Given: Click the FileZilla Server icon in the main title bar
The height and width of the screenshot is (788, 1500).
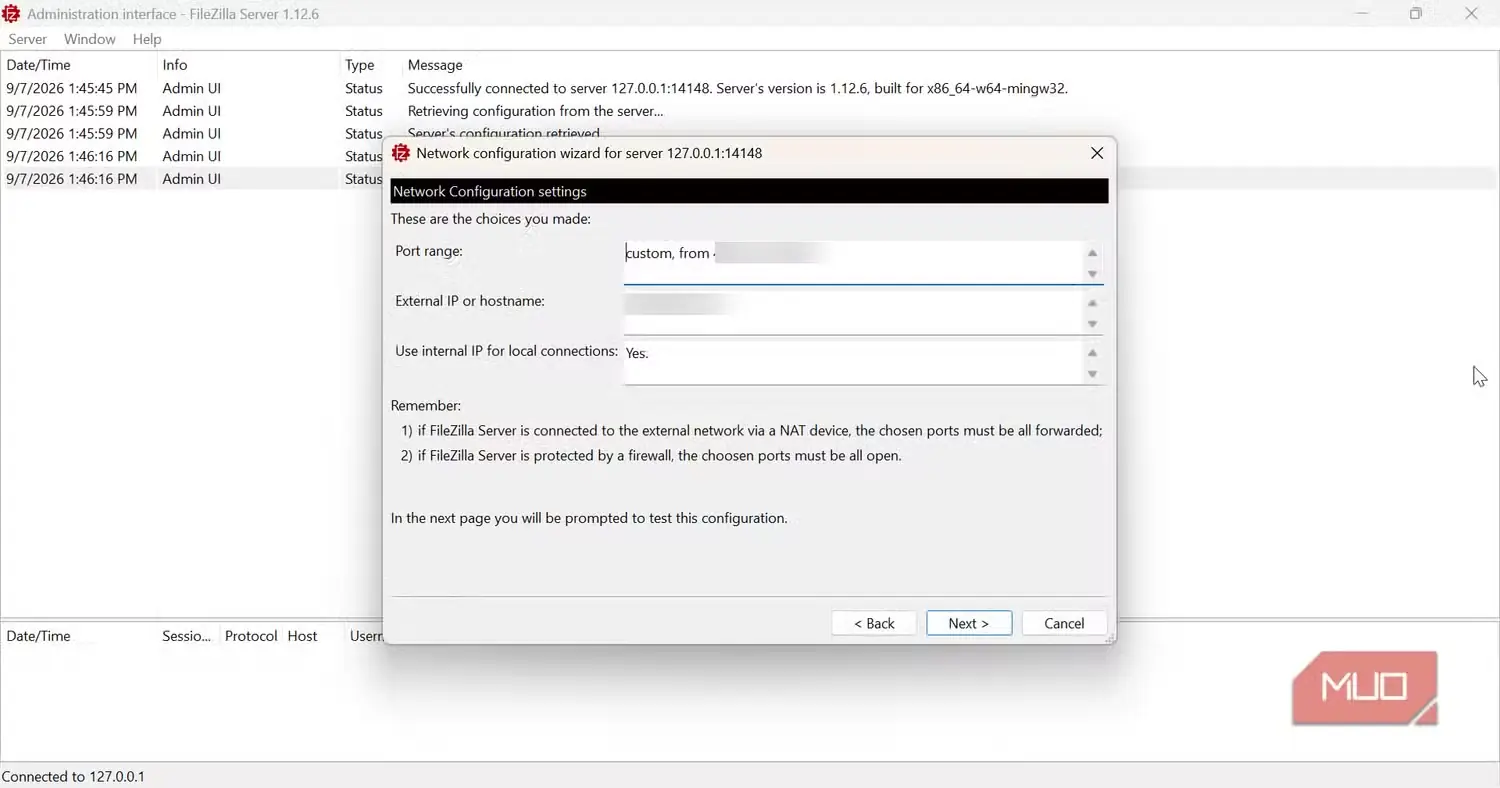Looking at the screenshot, I should [12, 14].
